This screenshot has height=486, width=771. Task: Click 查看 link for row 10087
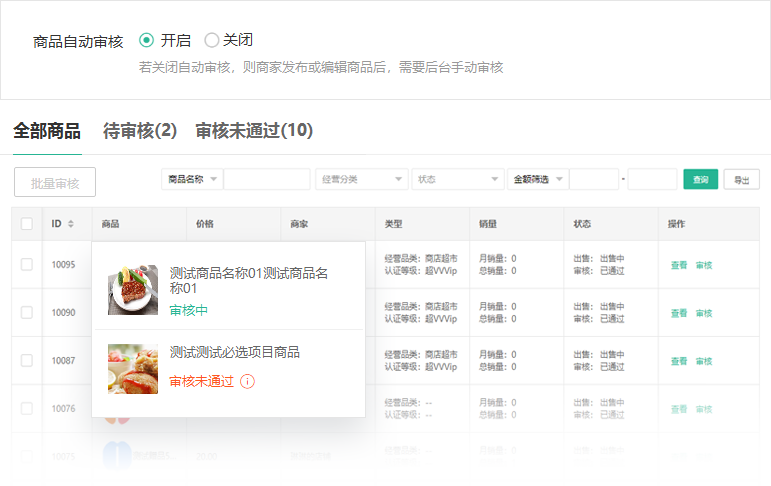tap(679, 361)
